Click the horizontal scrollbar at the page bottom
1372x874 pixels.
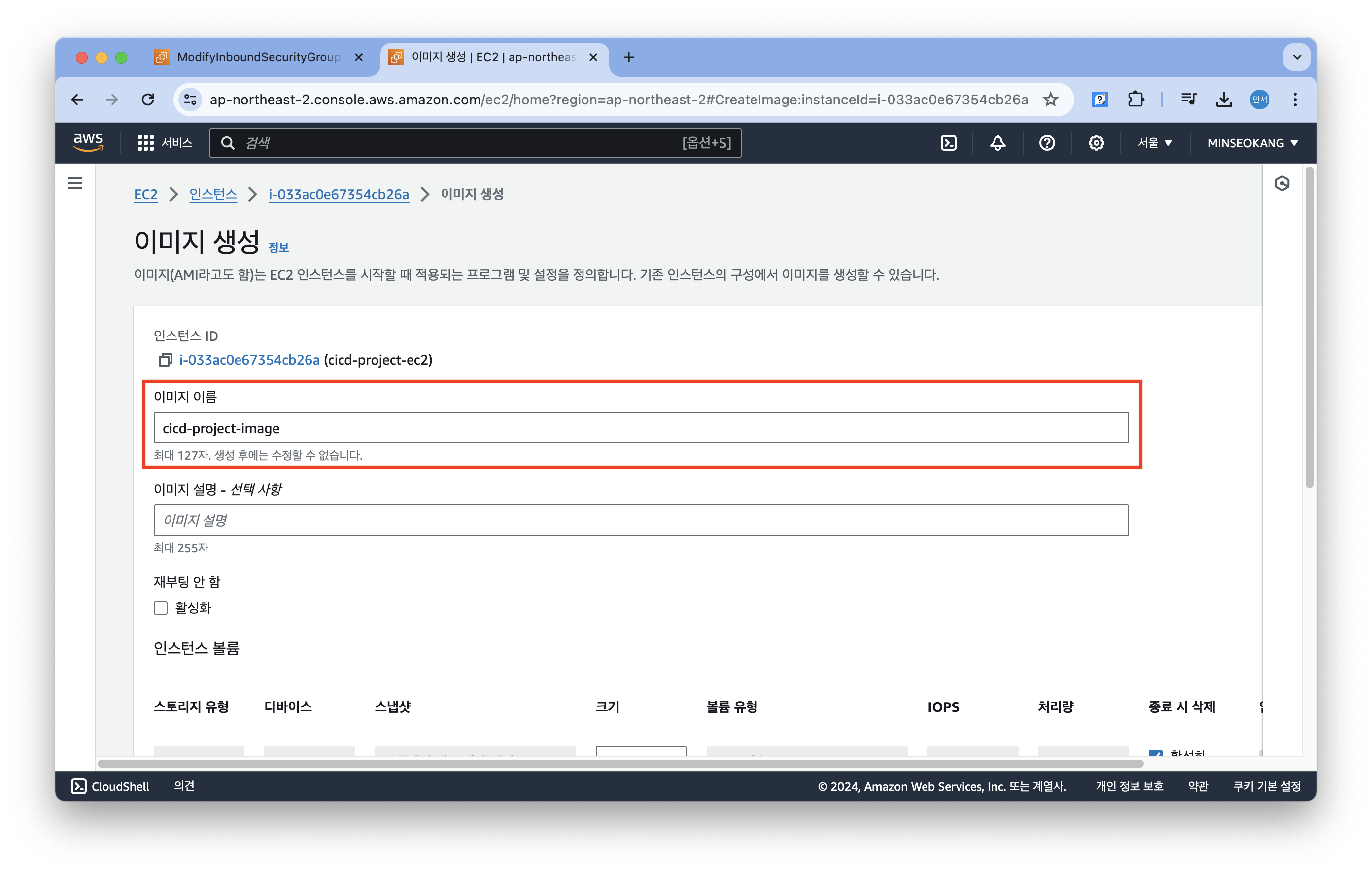coord(620,764)
